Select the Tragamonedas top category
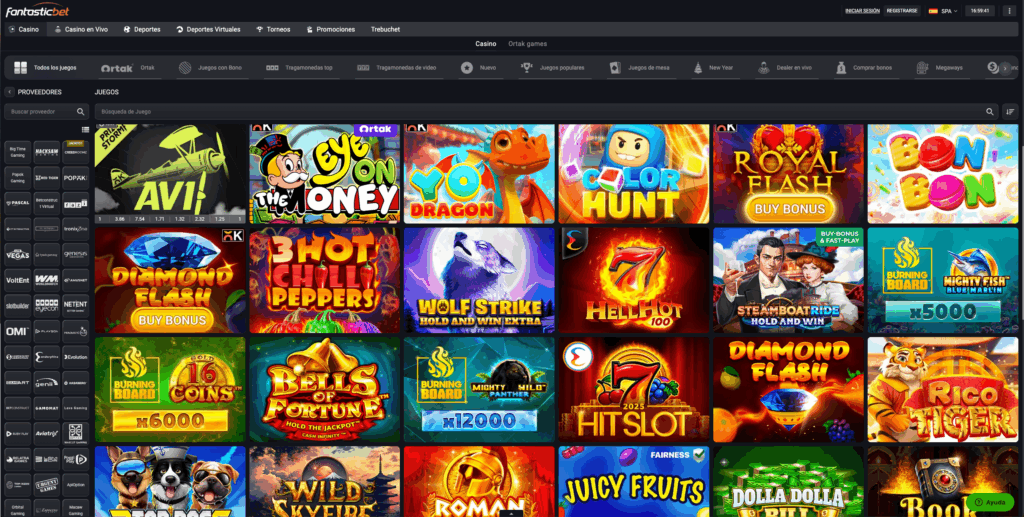This screenshot has width=1024, height=517. point(299,68)
